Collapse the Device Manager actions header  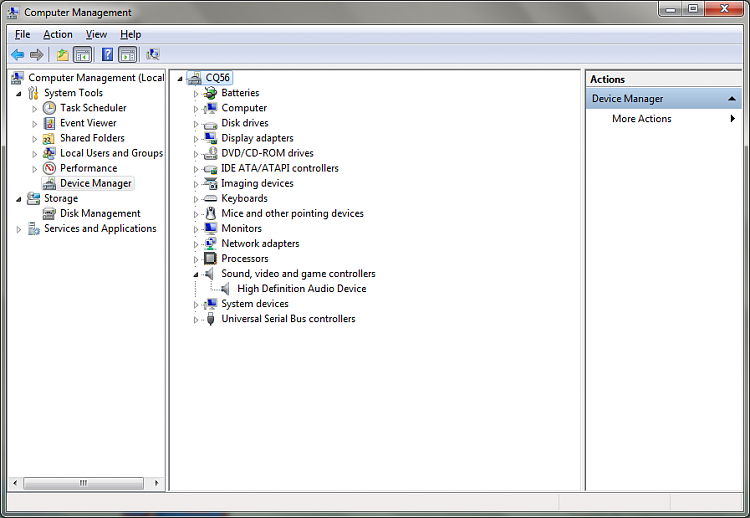click(731, 99)
